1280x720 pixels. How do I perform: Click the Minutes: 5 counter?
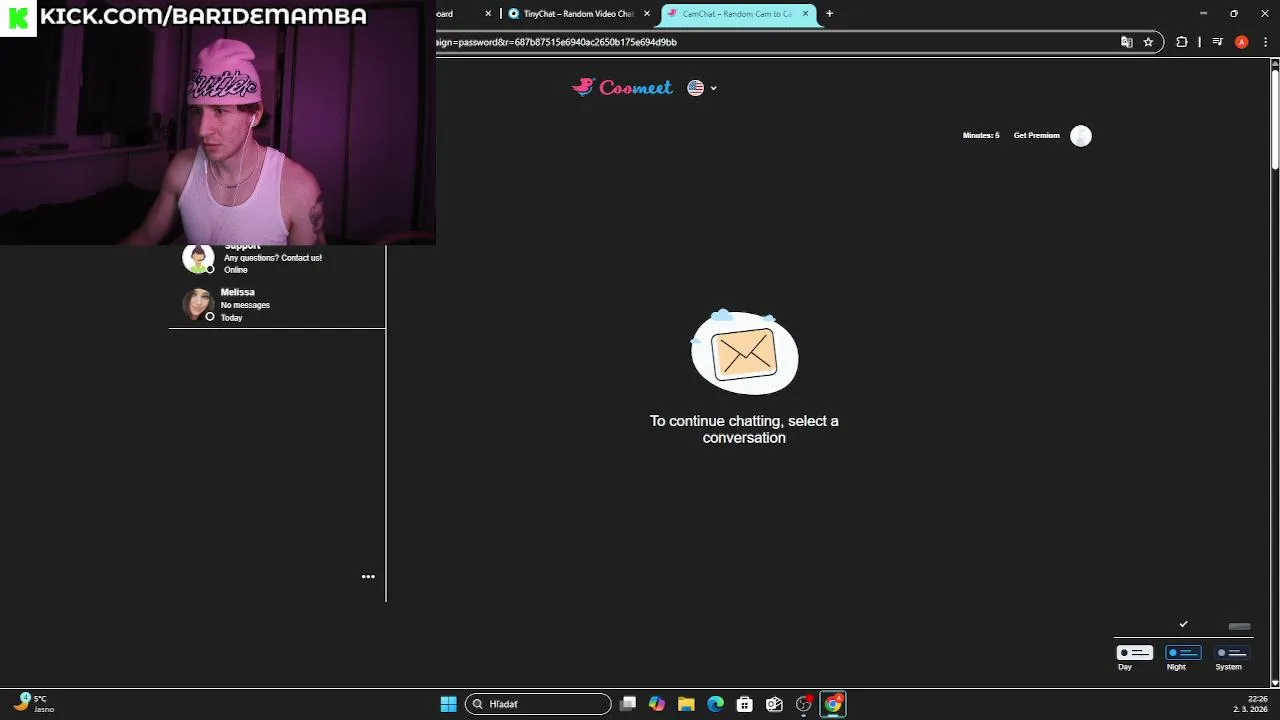981,135
